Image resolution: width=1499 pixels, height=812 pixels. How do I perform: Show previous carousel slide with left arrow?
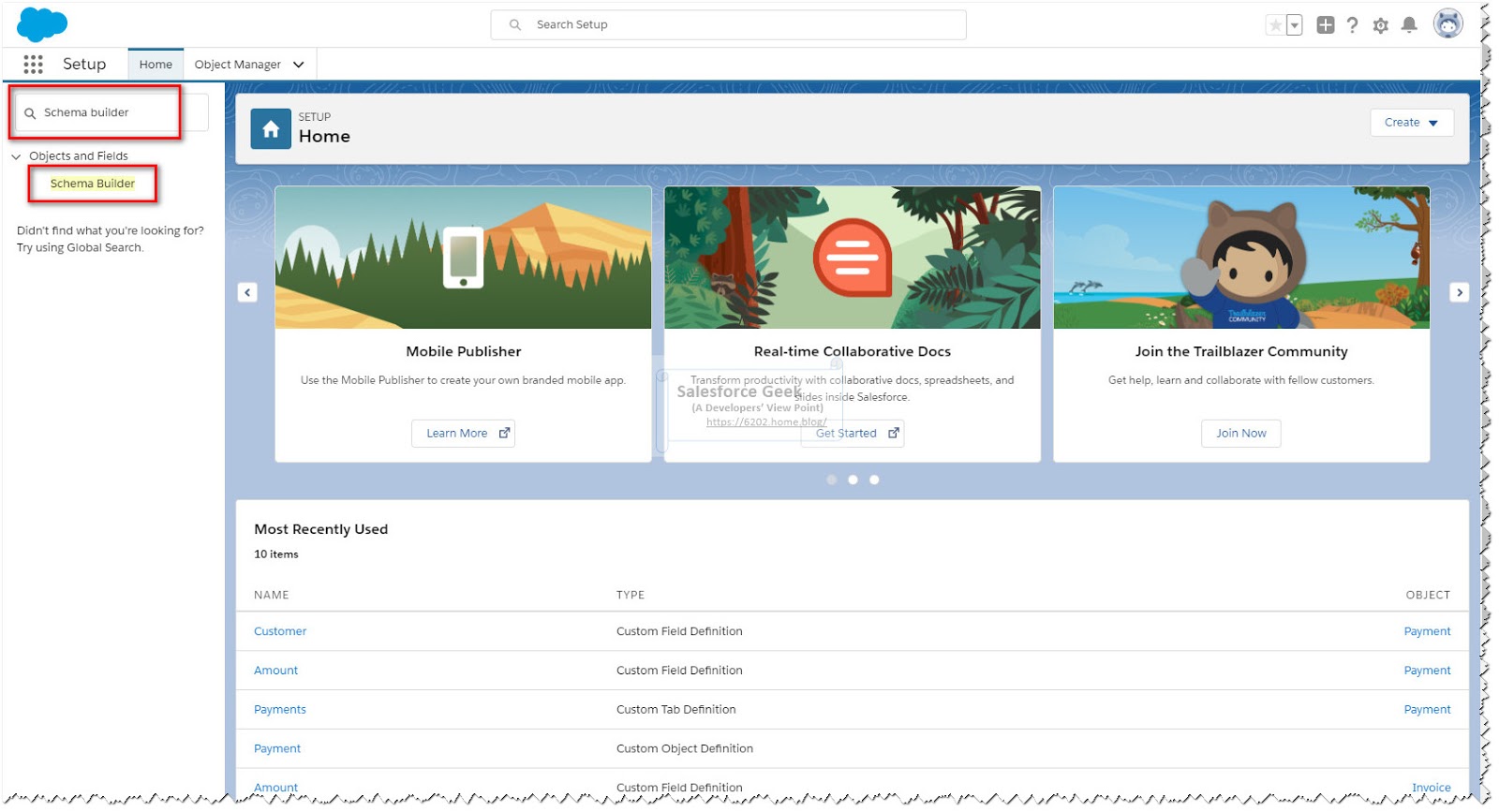247,292
